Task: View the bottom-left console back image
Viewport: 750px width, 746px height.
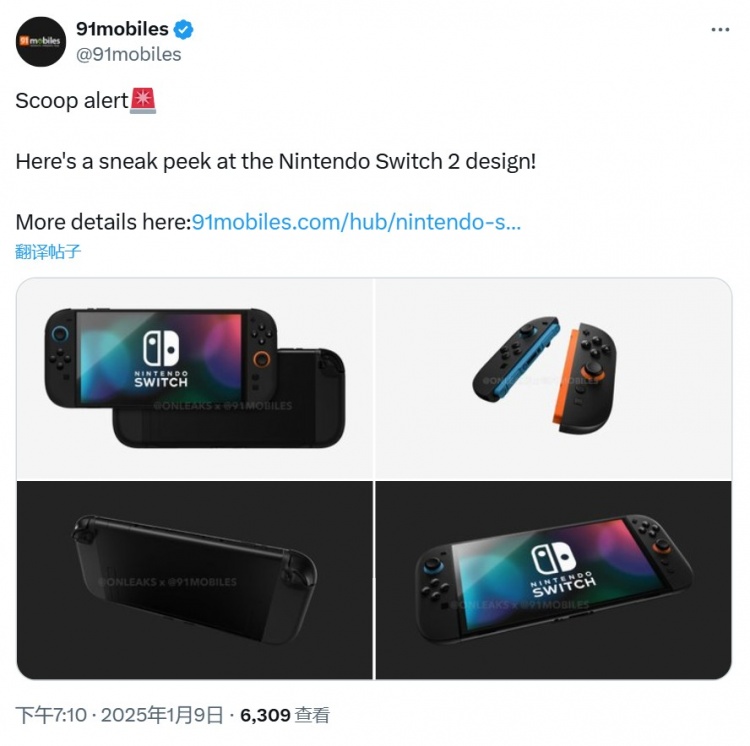Action: coord(194,580)
